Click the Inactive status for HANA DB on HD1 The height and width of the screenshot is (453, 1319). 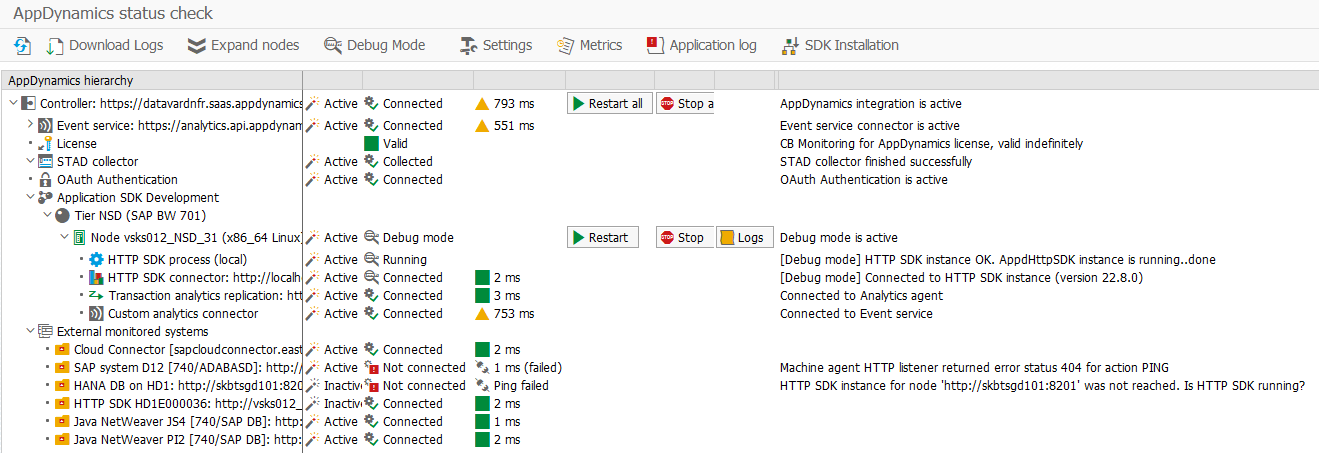pos(342,385)
